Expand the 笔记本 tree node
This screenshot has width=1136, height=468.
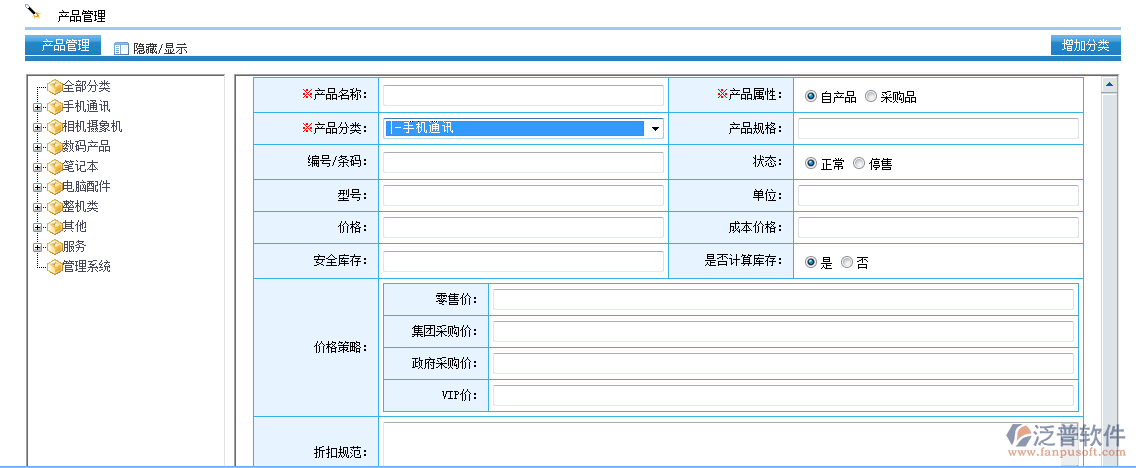pyautogui.click(x=37, y=167)
